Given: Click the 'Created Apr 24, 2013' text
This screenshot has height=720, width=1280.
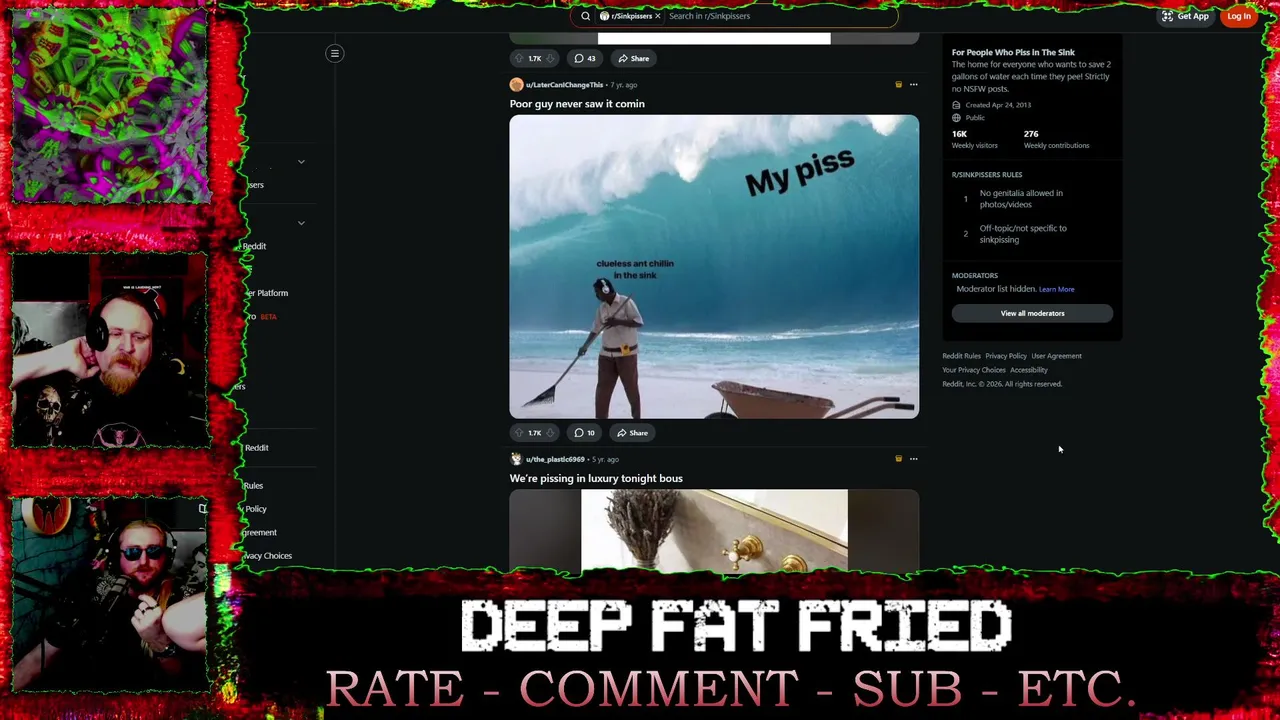Looking at the screenshot, I should tap(998, 105).
